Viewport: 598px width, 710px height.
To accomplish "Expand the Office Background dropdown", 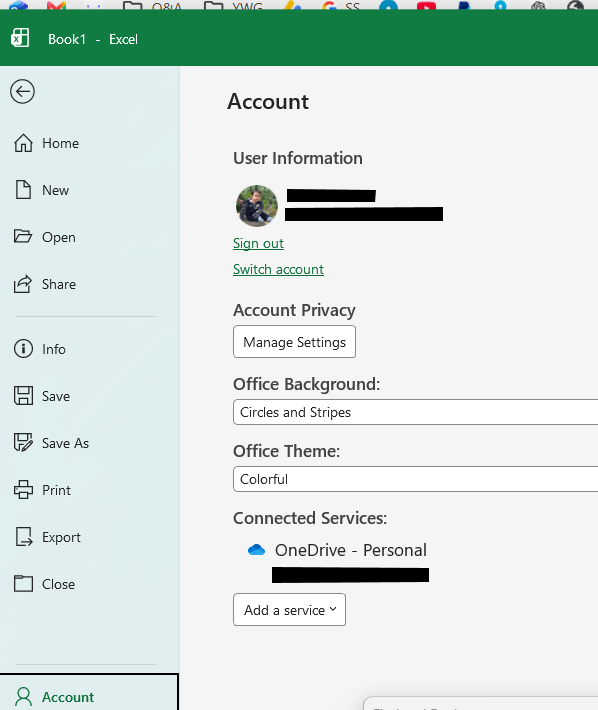I will pyautogui.click(x=415, y=412).
